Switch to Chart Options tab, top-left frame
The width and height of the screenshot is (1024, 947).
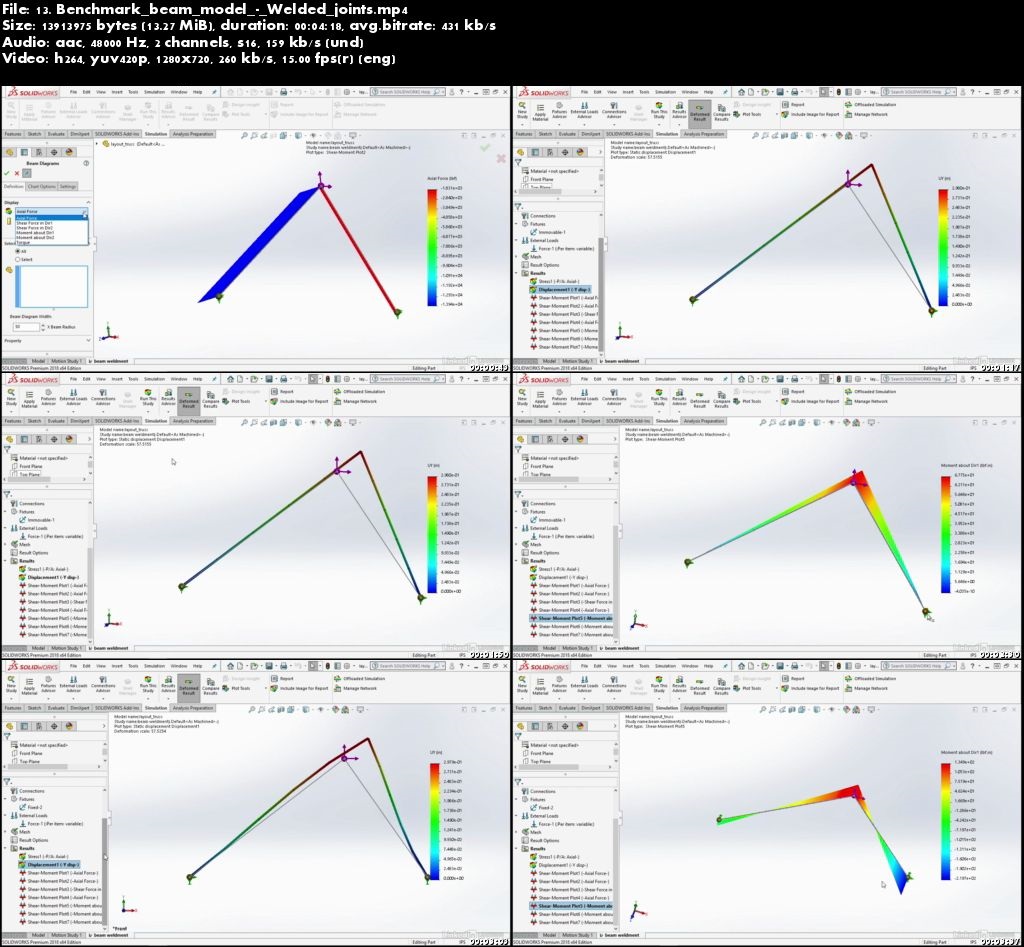tap(41, 187)
